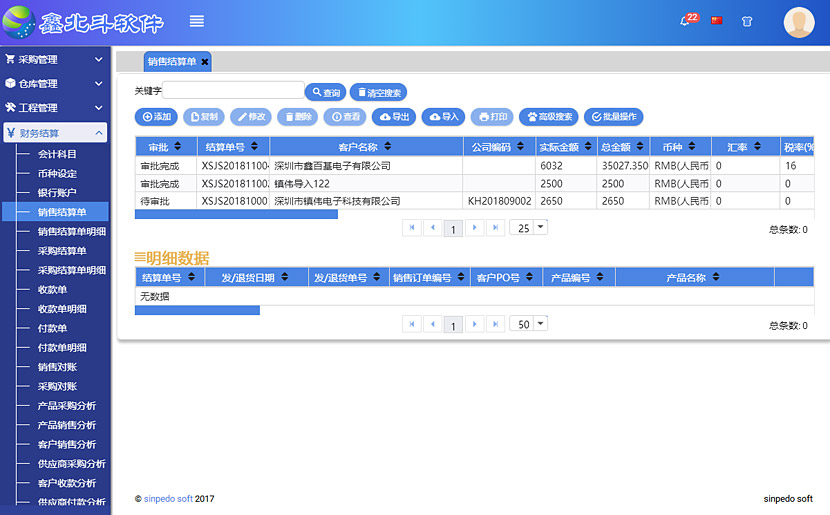Open user avatar profile menu
Viewport: 830px width, 515px height.
click(x=799, y=22)
